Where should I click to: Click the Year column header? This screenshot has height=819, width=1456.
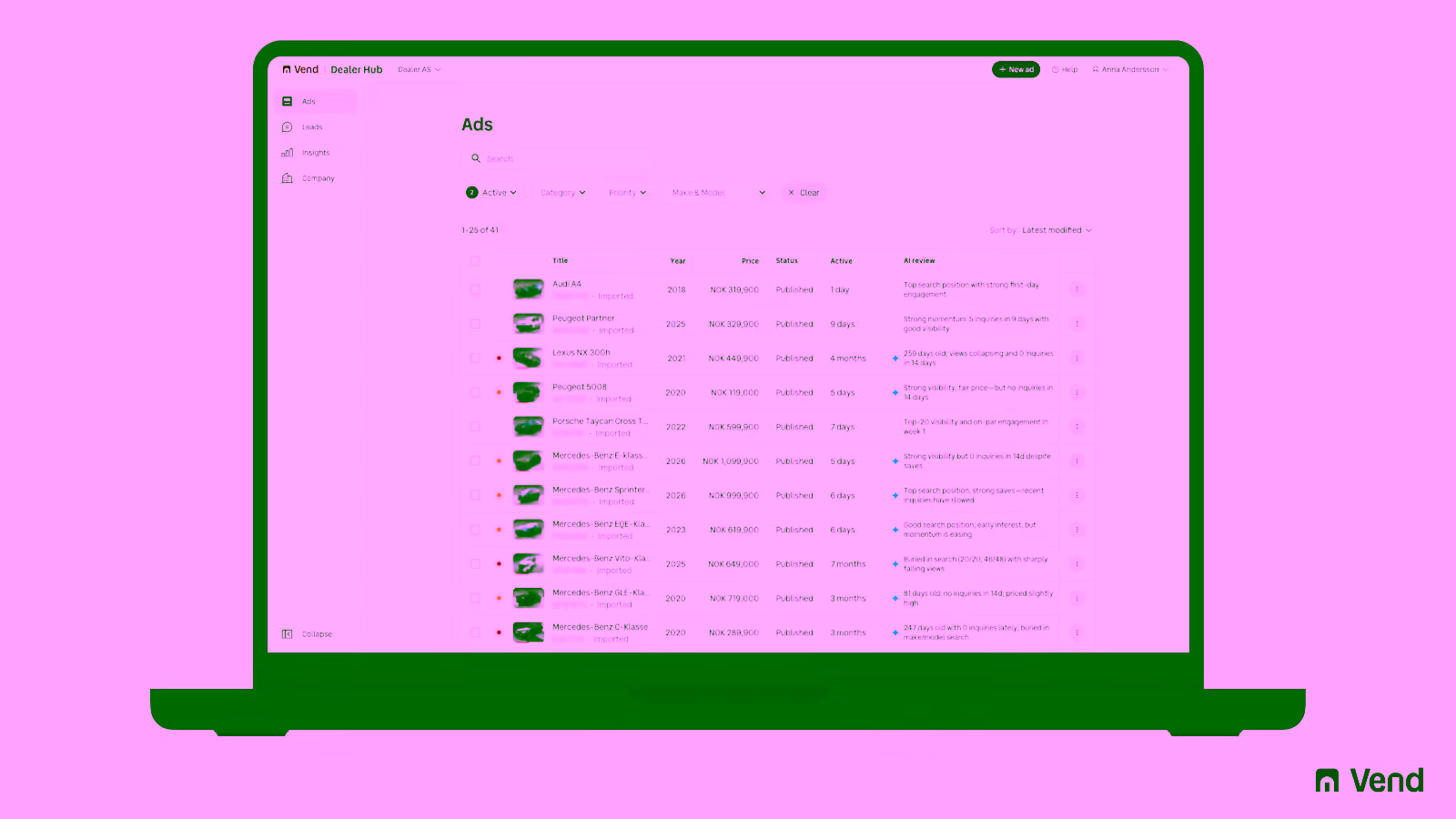(678, 261)
